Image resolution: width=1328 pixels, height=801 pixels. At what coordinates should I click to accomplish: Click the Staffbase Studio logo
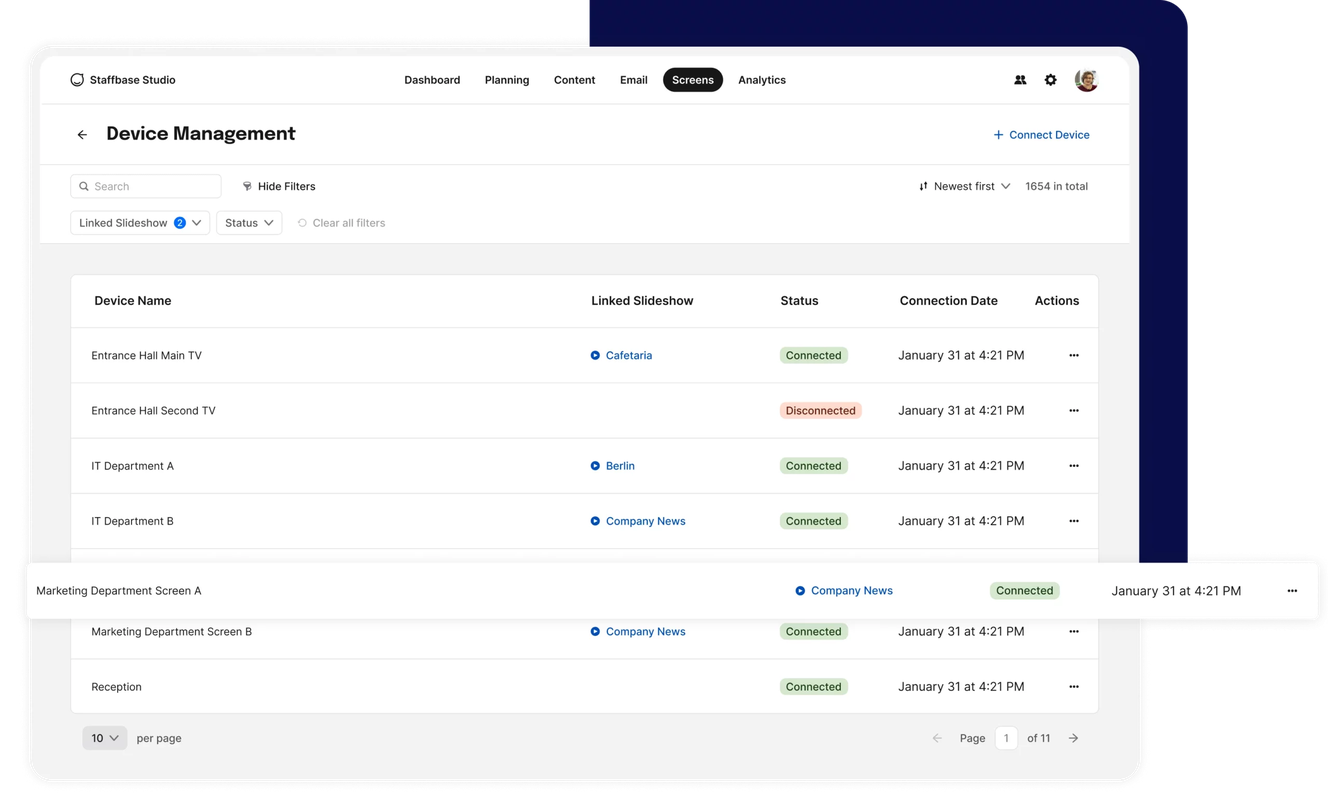coord(123,79)
